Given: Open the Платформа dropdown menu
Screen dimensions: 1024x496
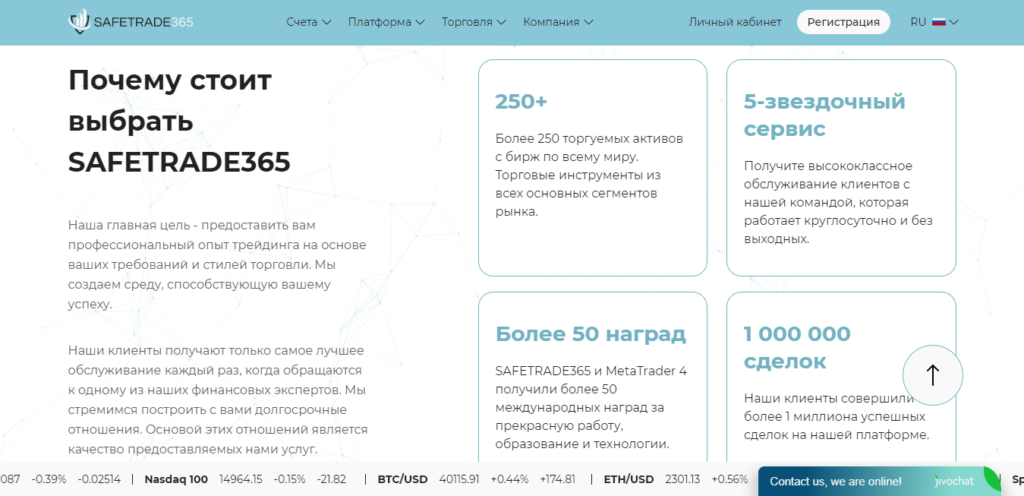Looking at the screenshot, I should point(386,22).
